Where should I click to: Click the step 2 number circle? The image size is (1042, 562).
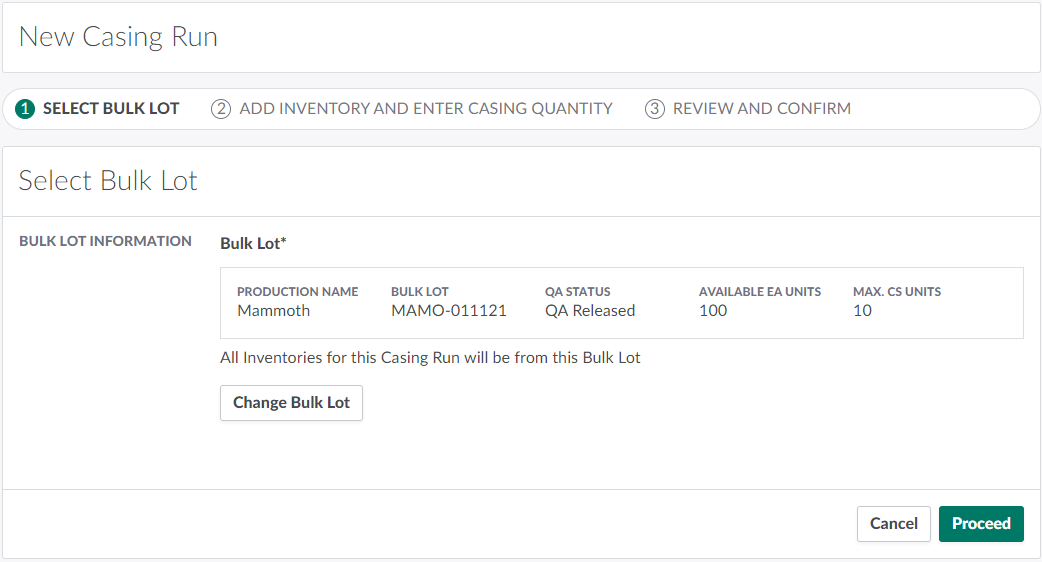[221, 109]
